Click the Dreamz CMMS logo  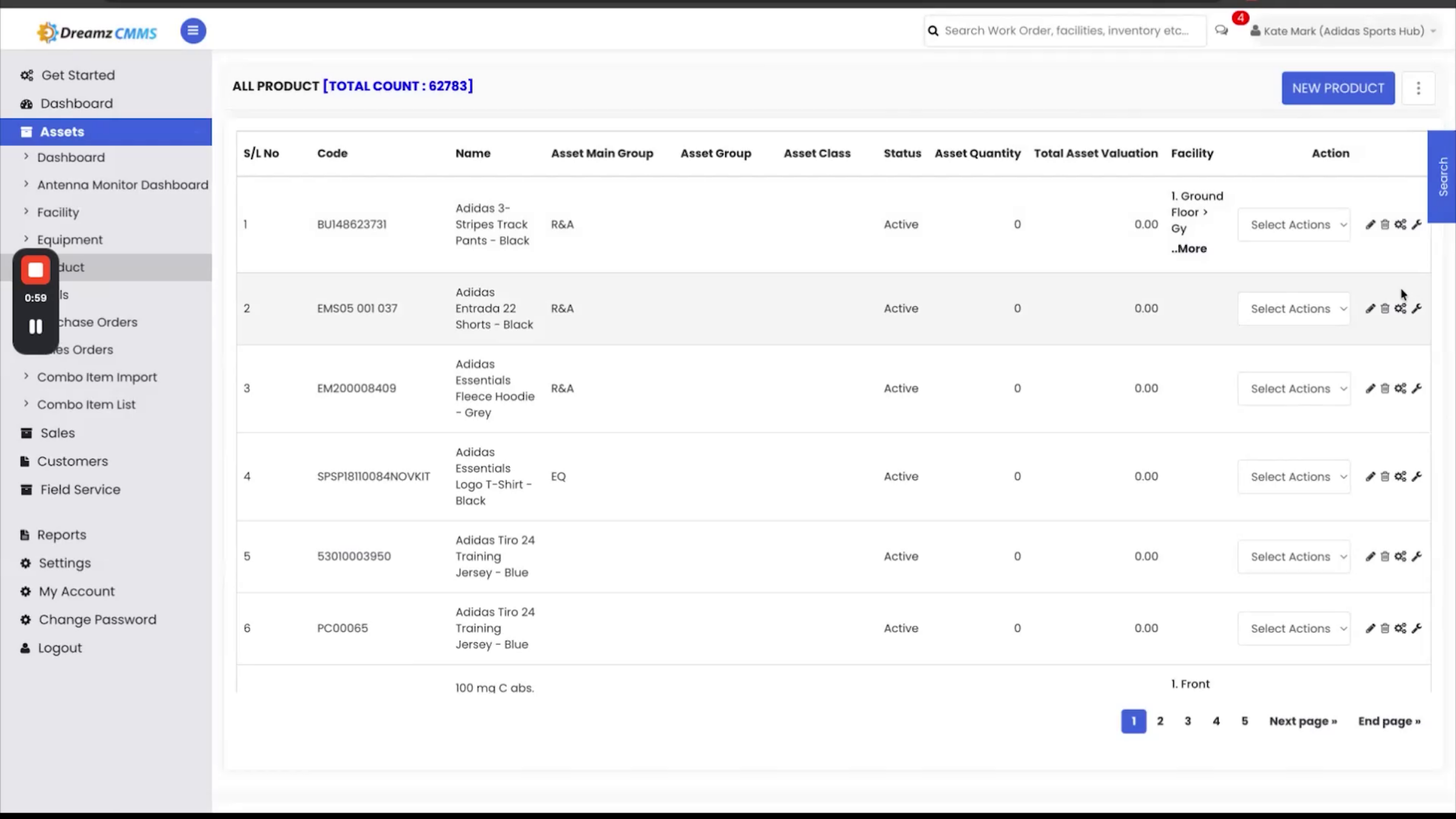pos(97,32)
